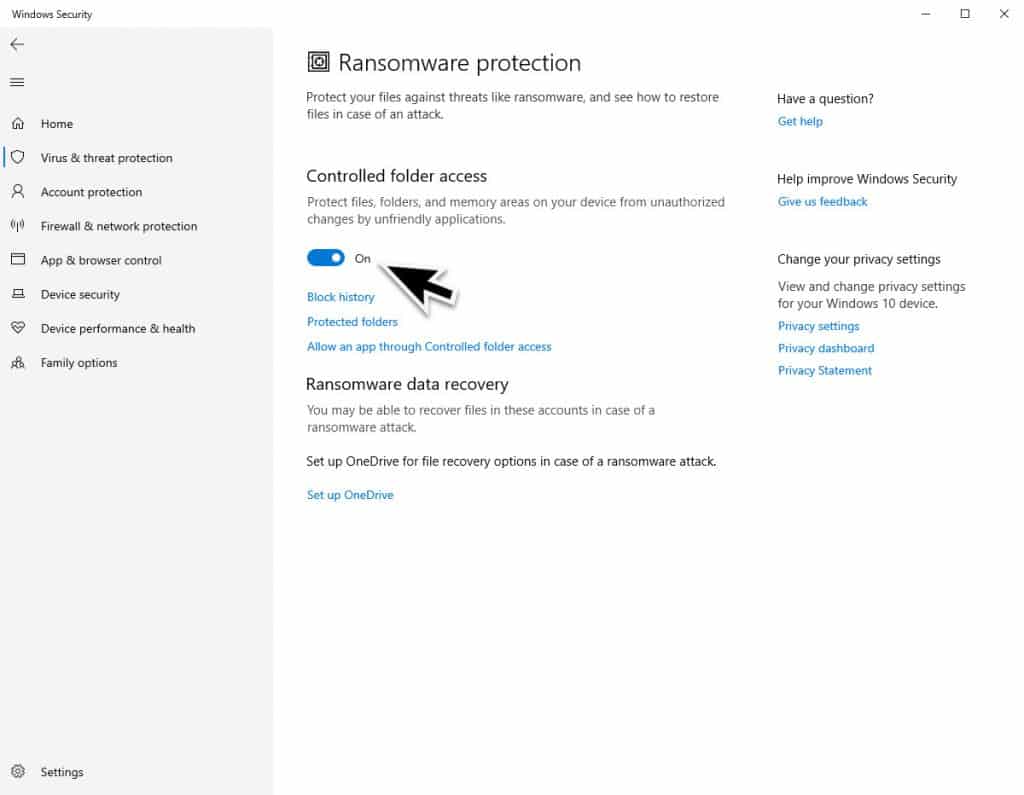Image resolution: width=1024 pixels, height=795 pixels.
Task: Click the Device performance & health heart icon
Action: click(20, 328)
